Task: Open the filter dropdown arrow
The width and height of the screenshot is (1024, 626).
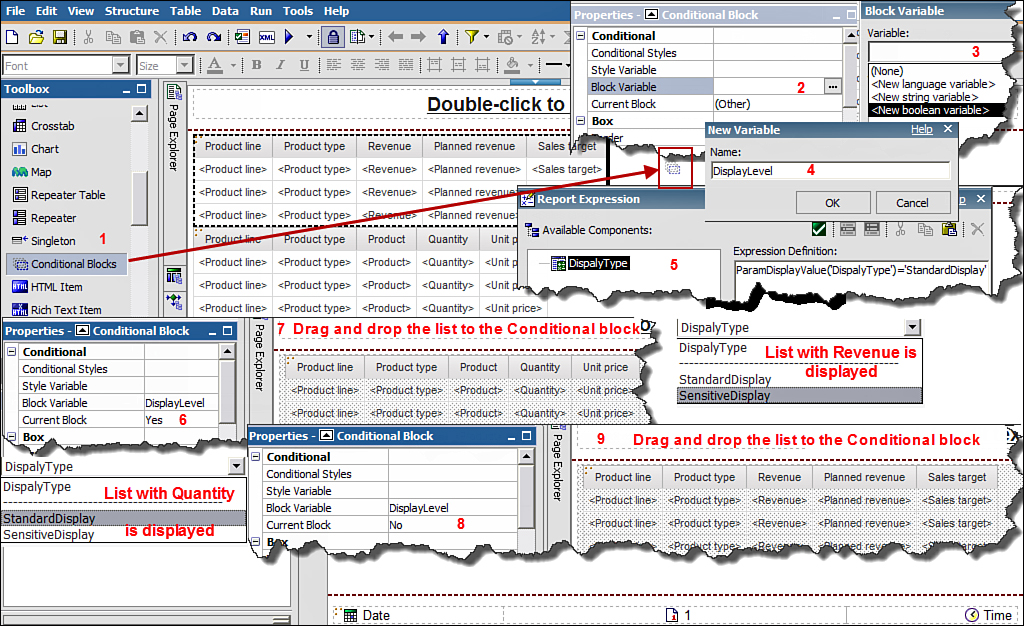Action: point(487,37)
